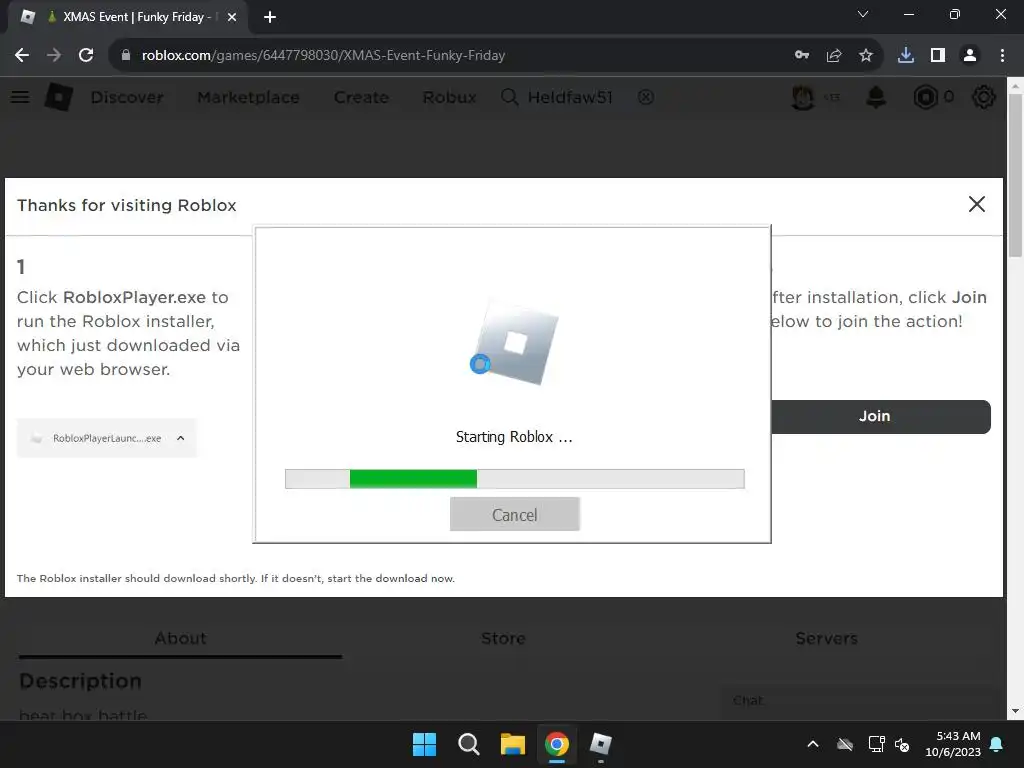This screenshot has height=768, width=1024.
Task: Expand RobloxPlayerLauncher.exe download options
Action: [181, 438]
